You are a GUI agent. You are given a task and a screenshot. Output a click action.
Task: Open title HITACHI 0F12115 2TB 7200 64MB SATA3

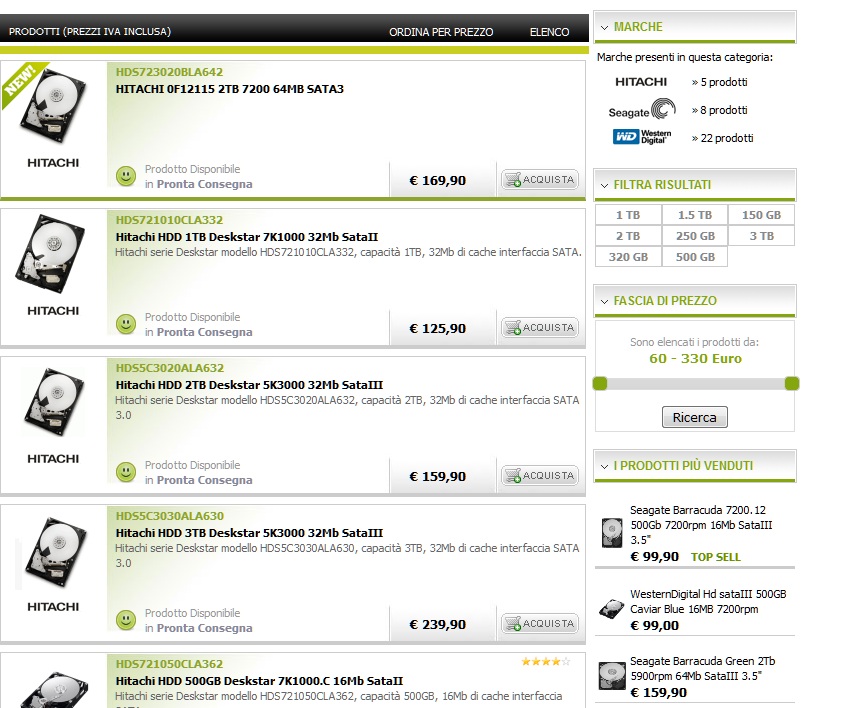point(229,89)
